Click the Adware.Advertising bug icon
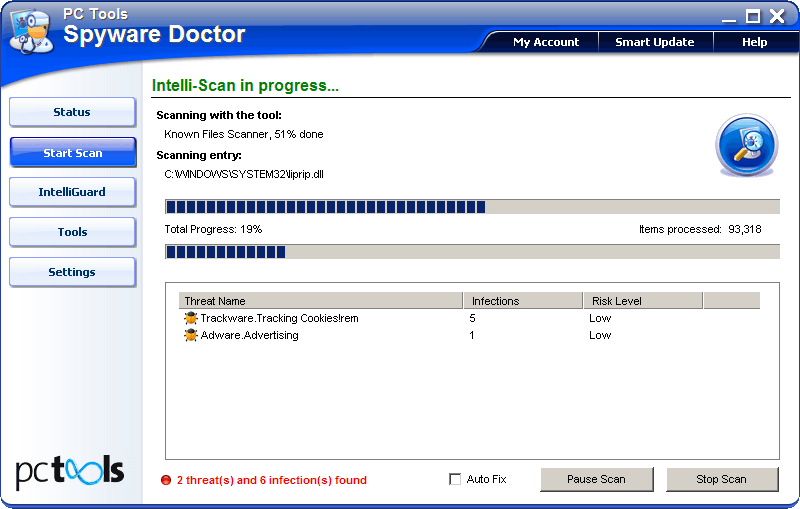Screen dimensions: 800x509 click(x=191, y=335)
